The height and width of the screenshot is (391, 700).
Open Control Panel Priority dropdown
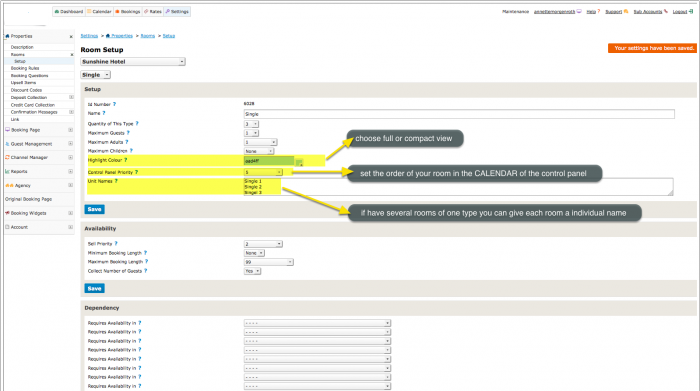[263, 172]
